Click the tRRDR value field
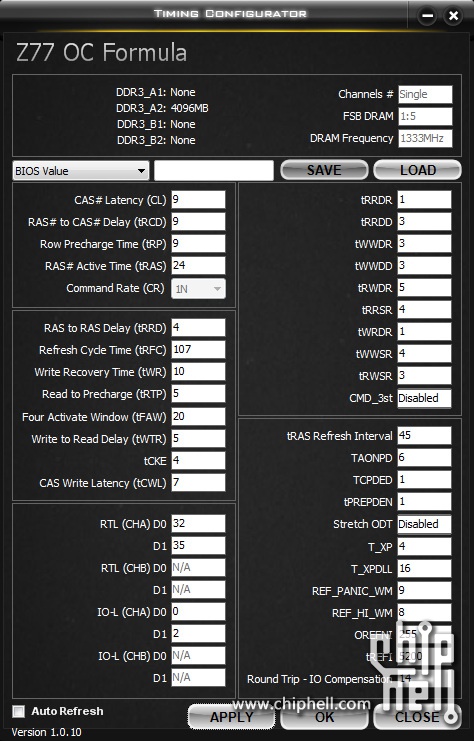The image size is (474, 741). (x=424, y=199)
